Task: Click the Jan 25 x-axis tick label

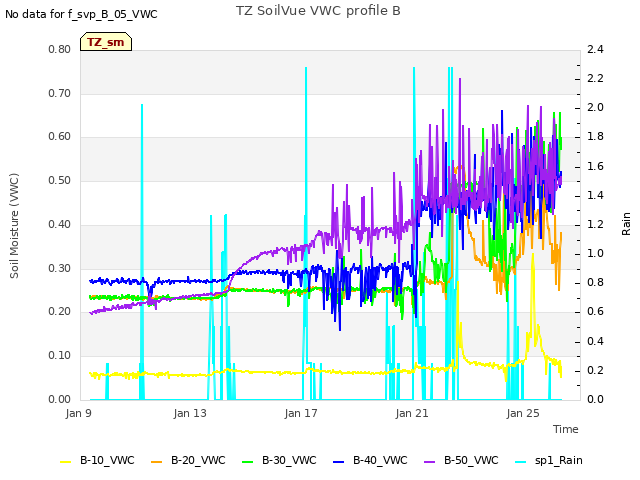Action: [x=523, y=413]
